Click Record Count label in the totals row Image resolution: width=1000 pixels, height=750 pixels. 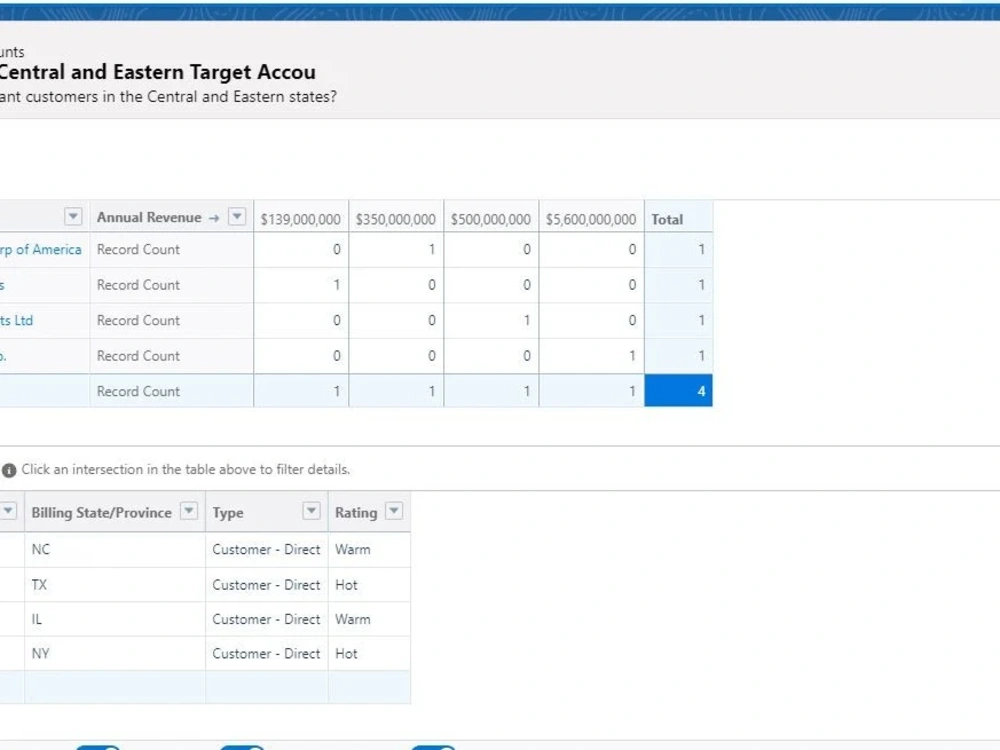pyautogui.click(x=138, y=392)
